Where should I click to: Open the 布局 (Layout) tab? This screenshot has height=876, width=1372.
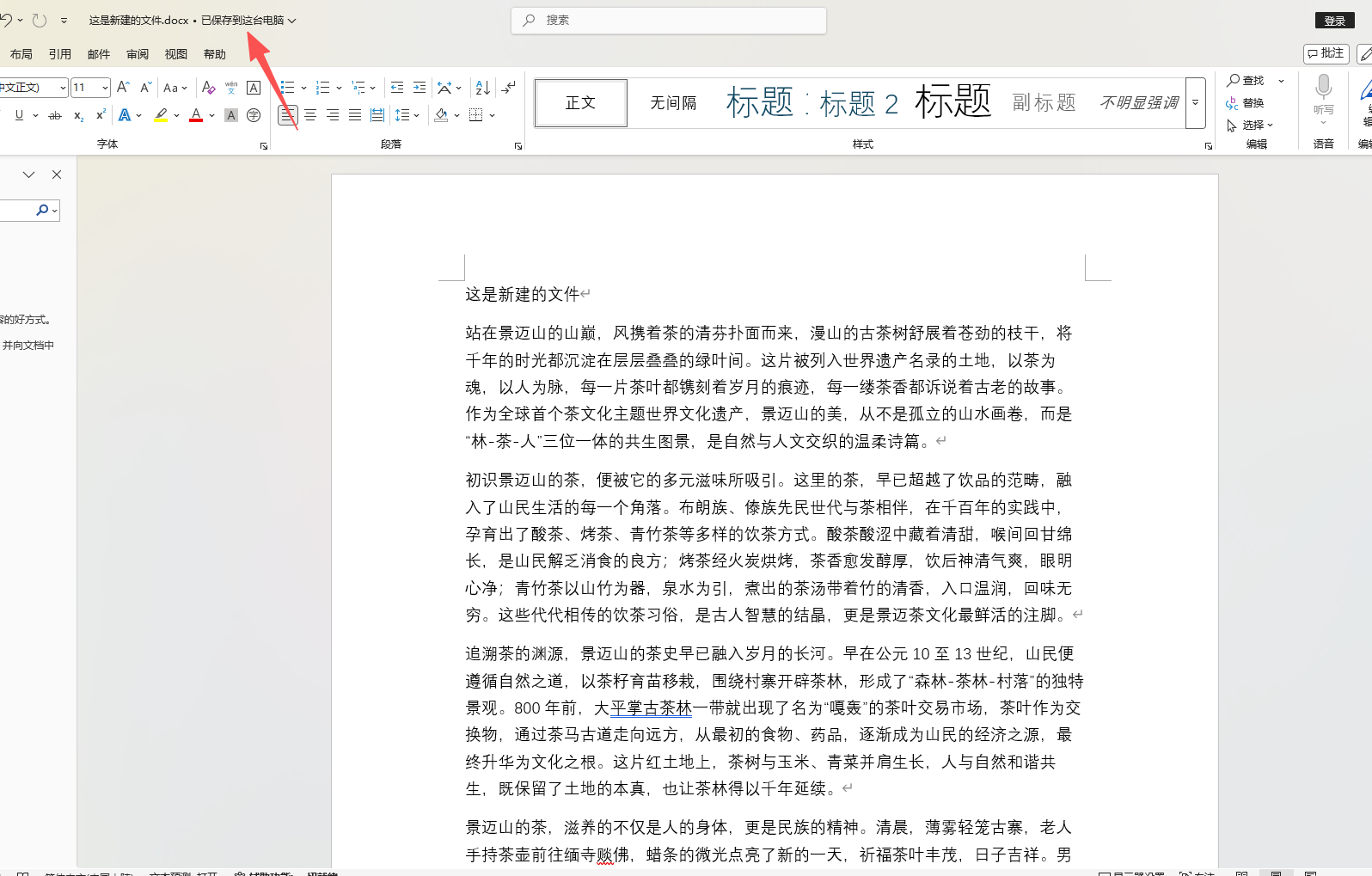pos(21,54)
